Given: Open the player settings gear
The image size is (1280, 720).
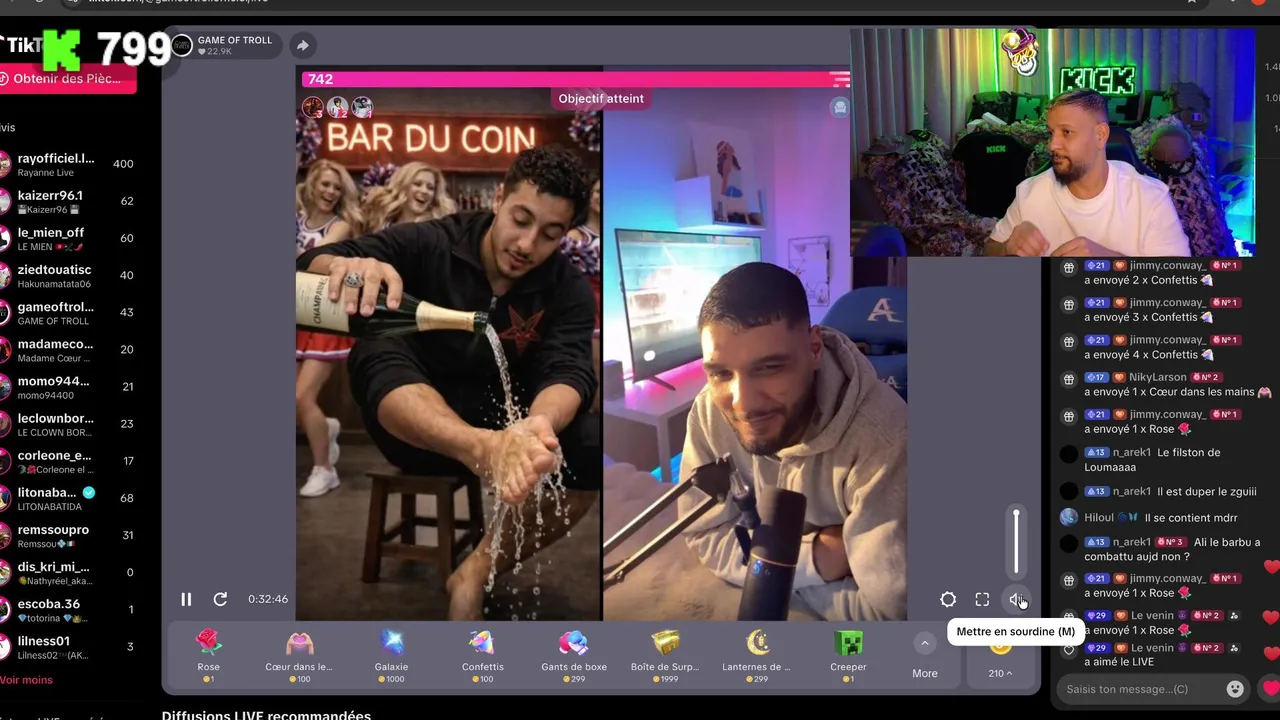Looking at the screenshot, I should [x=948, y=599].
